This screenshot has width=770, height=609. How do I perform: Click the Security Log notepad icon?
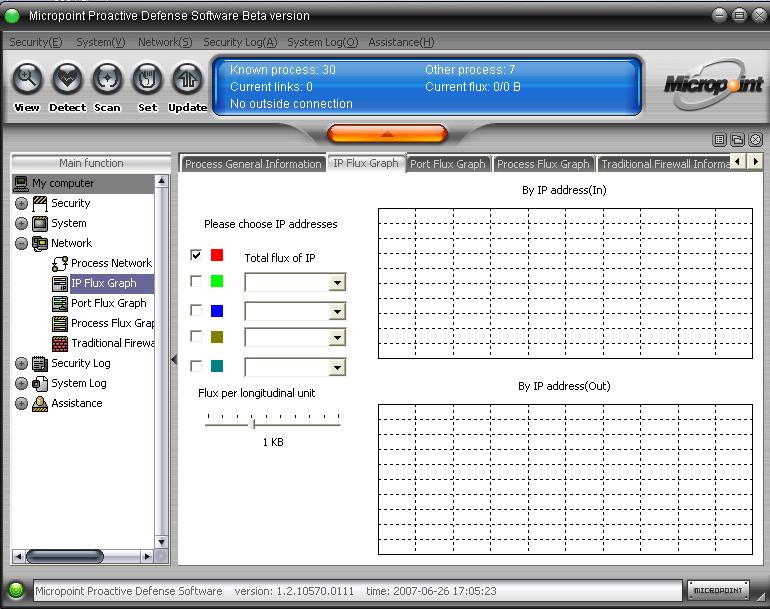point(40,363)
